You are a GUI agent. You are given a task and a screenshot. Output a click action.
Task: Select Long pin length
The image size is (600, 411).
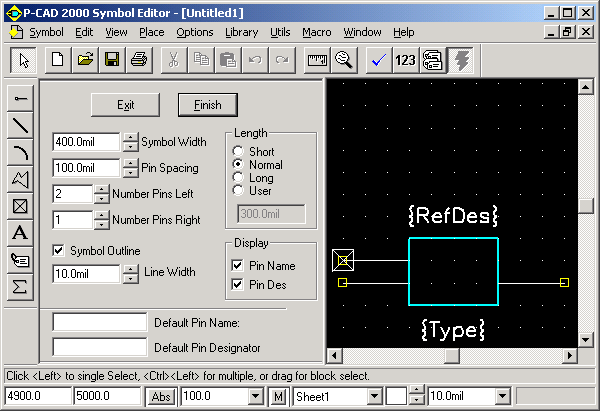coord(238,177)
